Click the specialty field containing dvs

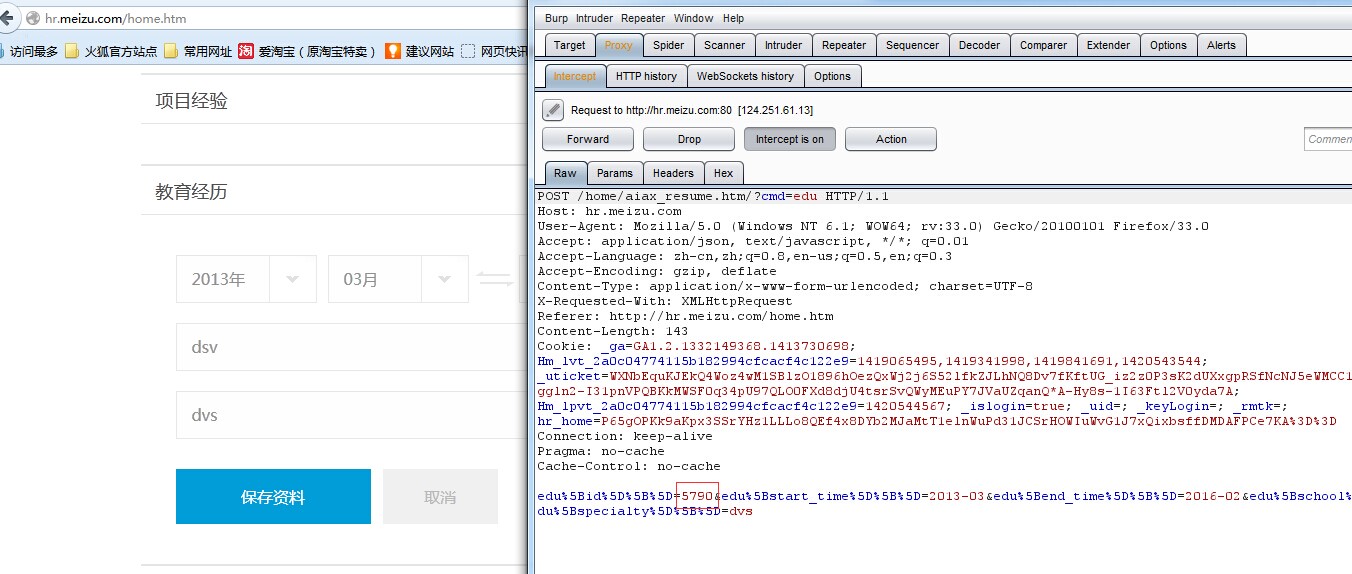pyautogui.click(x=352, y=415)
